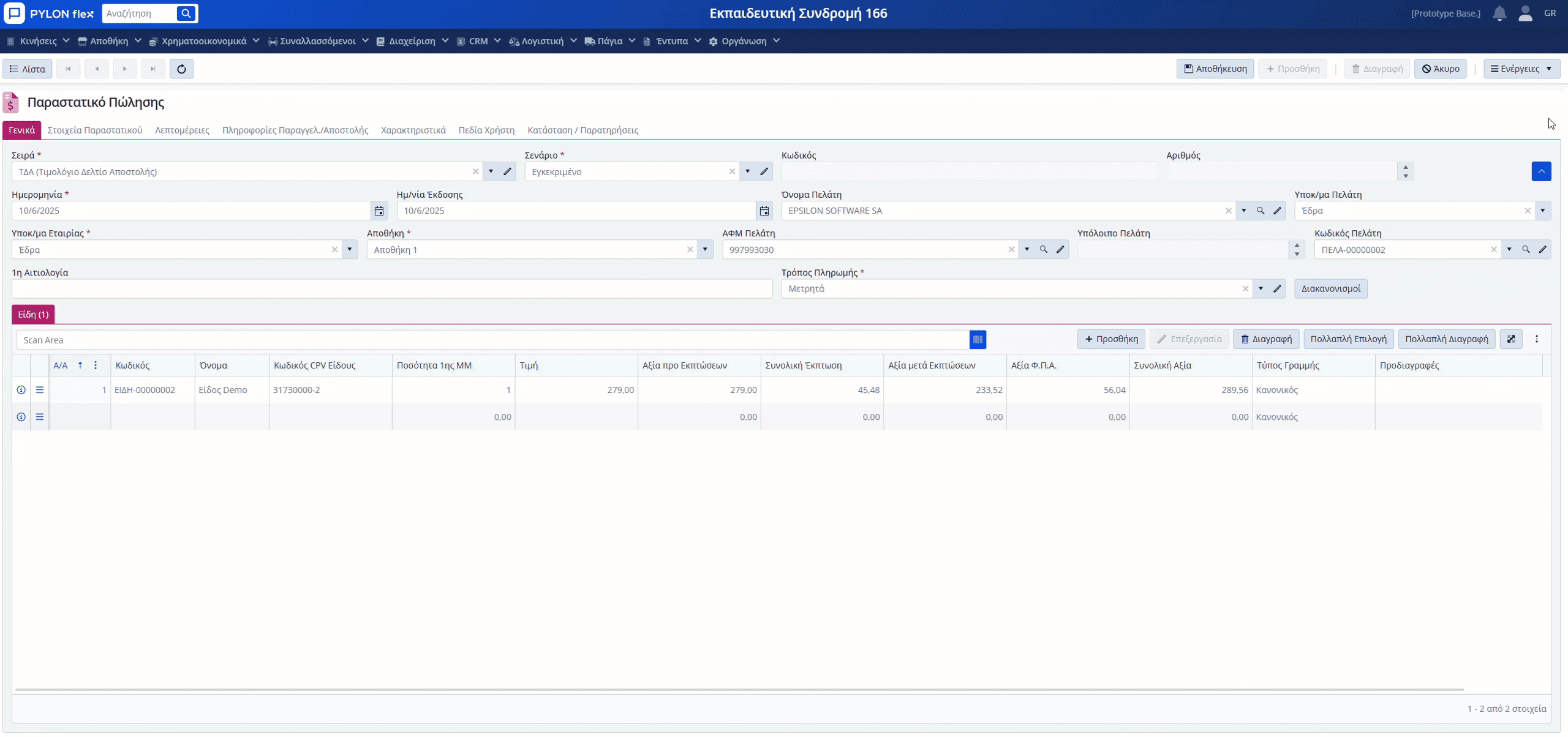Sort by the A/A column header
Viewport: 1568px width, 737px height.
[61, 365]
